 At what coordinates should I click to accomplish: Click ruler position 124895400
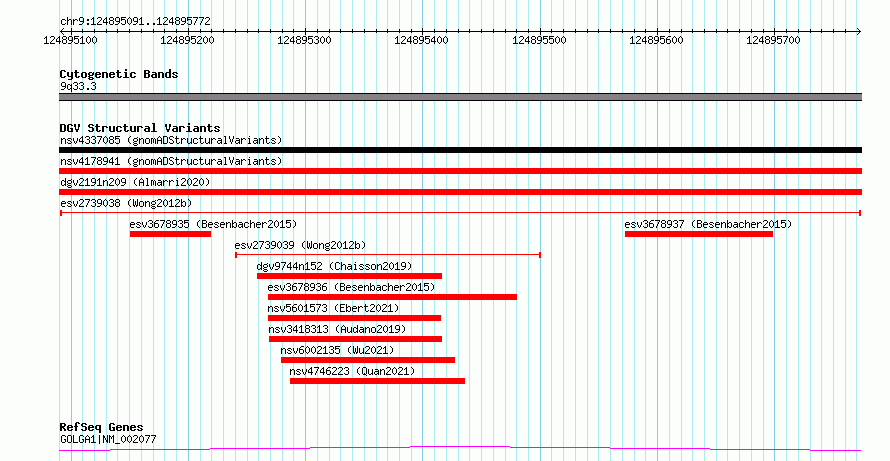click(x=422, y=40)
